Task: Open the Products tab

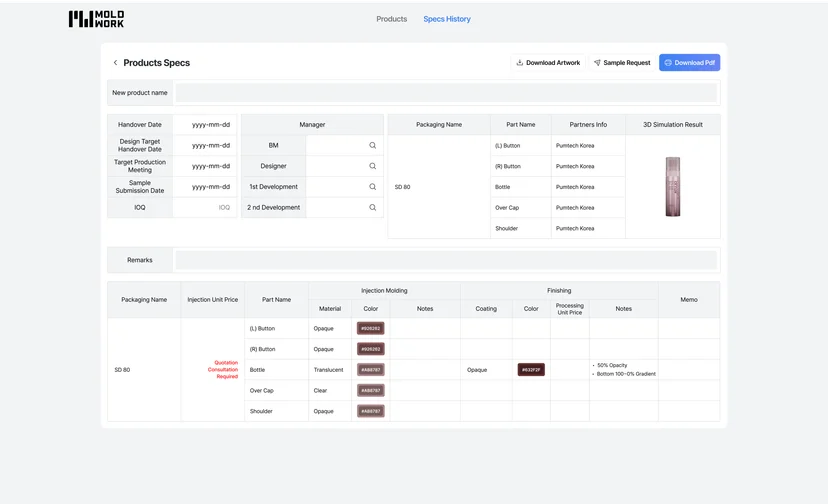Action: point(391,19)
